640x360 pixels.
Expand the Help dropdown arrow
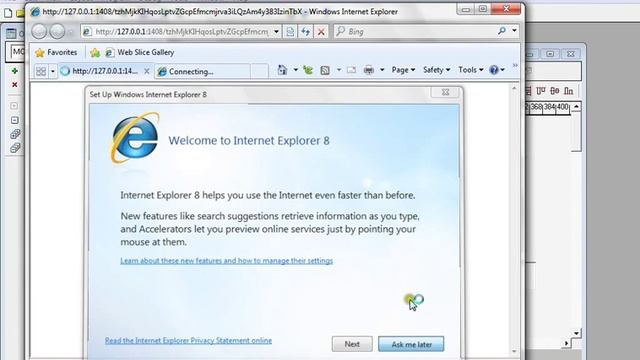(503, 70)
